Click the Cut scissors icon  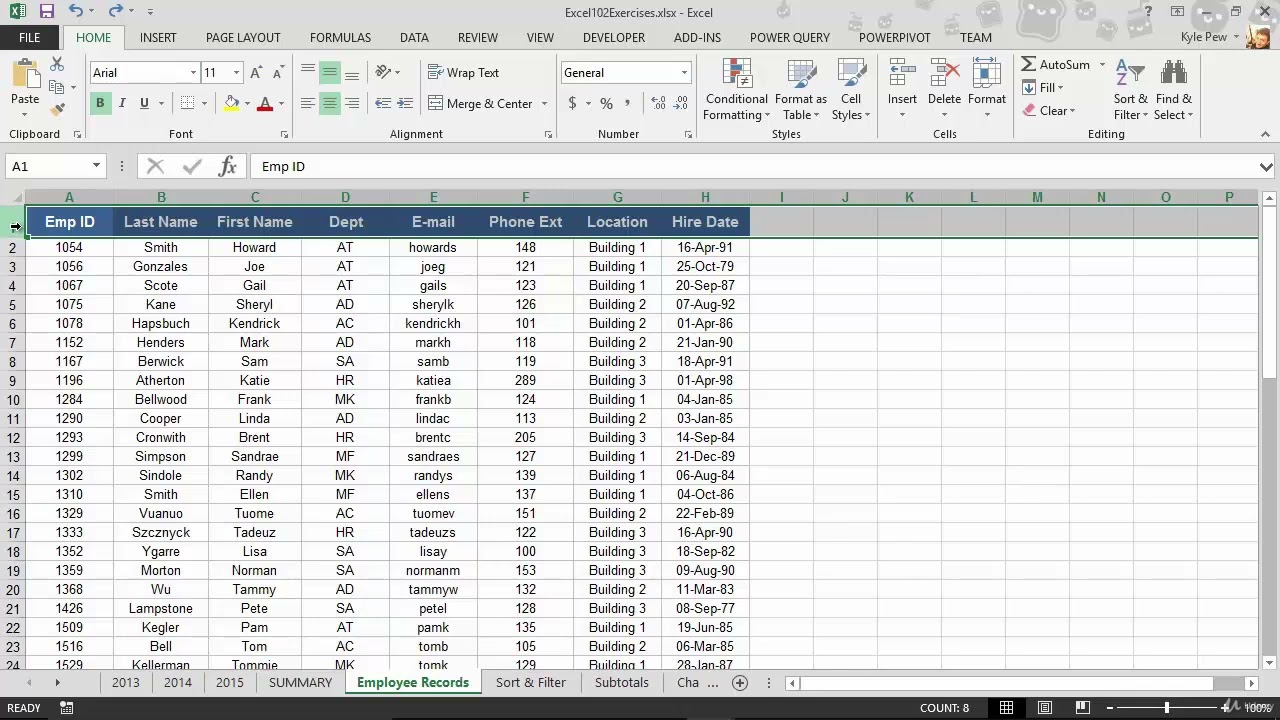click(57, 64)
